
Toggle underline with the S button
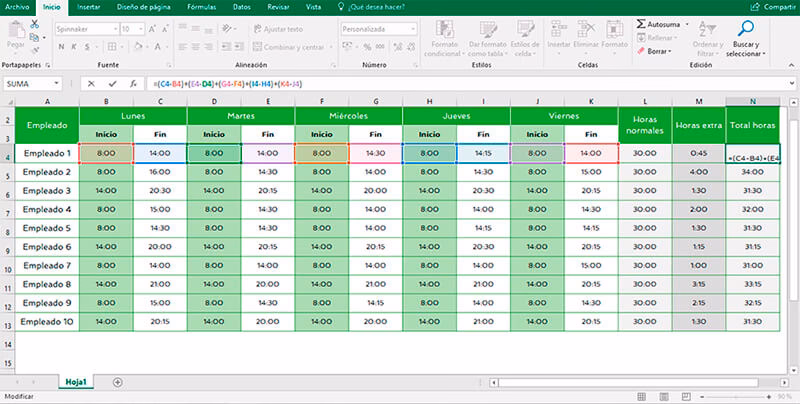coord(87,47)
